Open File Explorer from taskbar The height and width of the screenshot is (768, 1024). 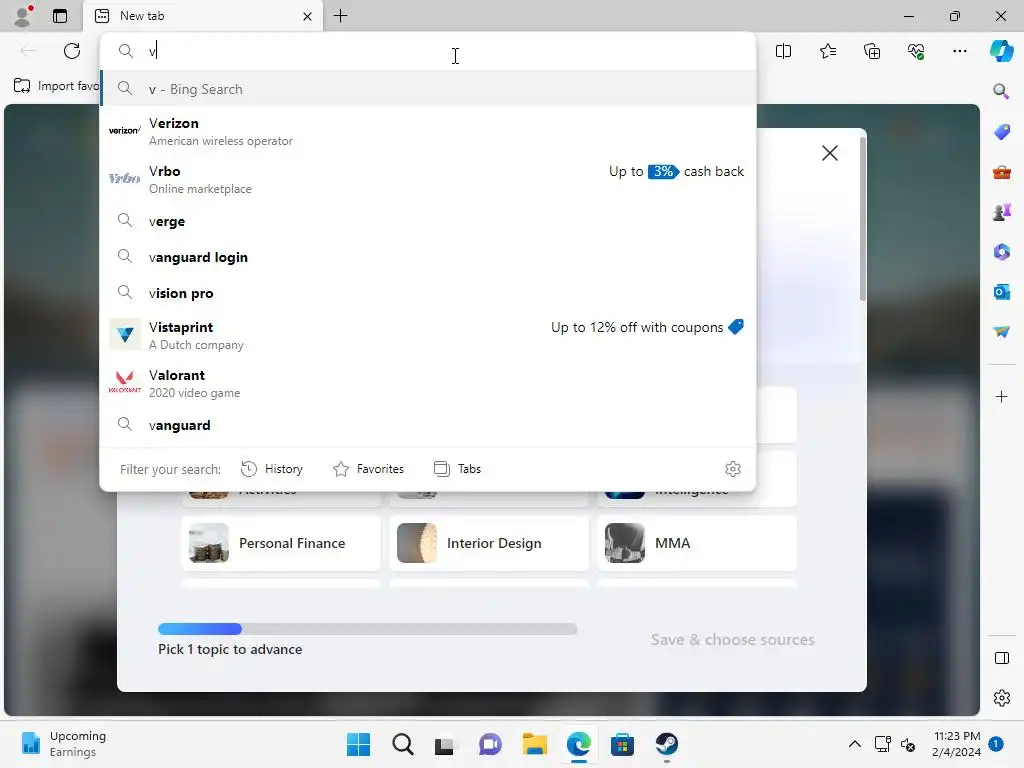point(534,744)
